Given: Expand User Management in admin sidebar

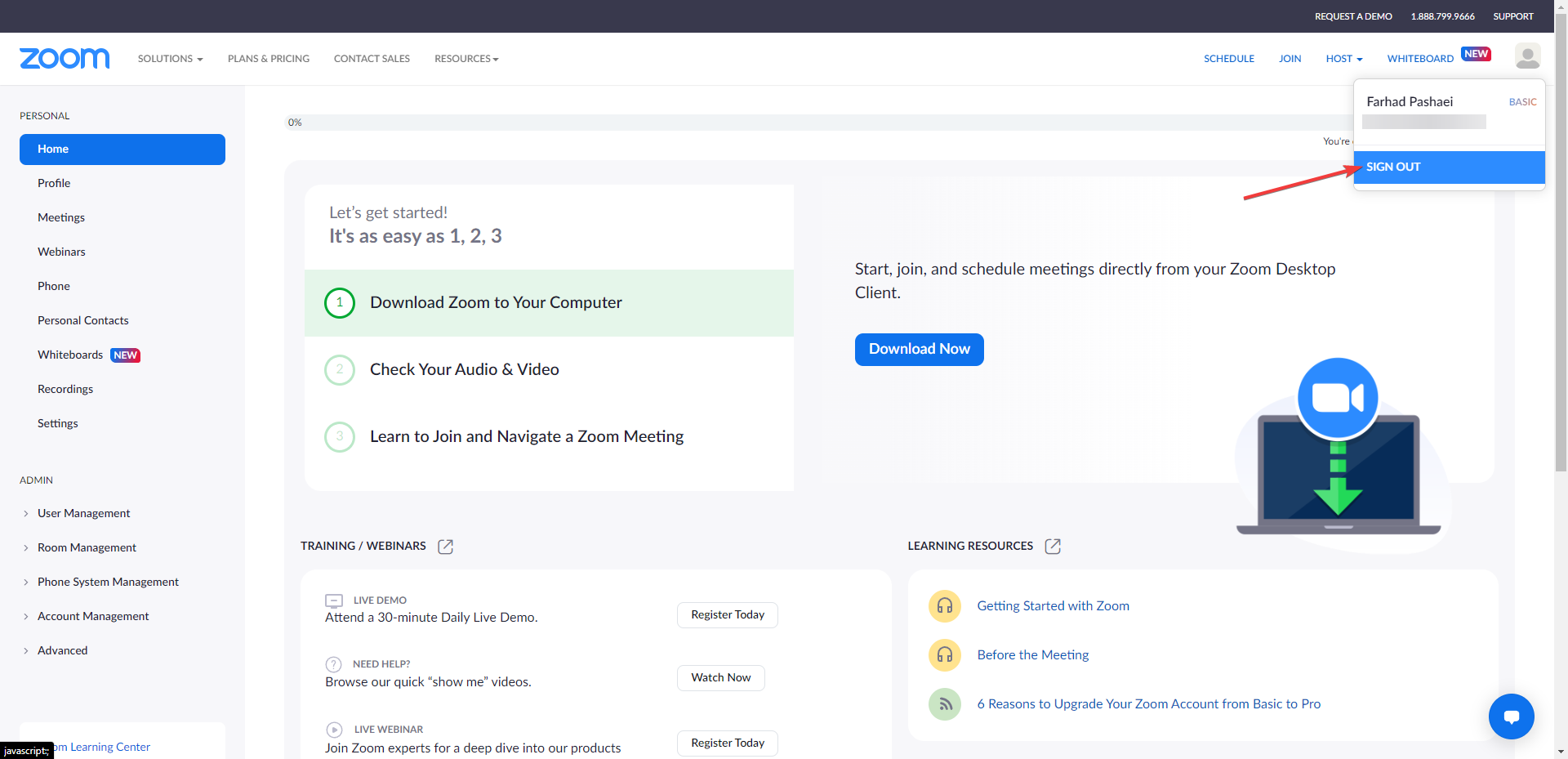Looking at the screenshot, I should pyautogui.click(x=83, y=513).
